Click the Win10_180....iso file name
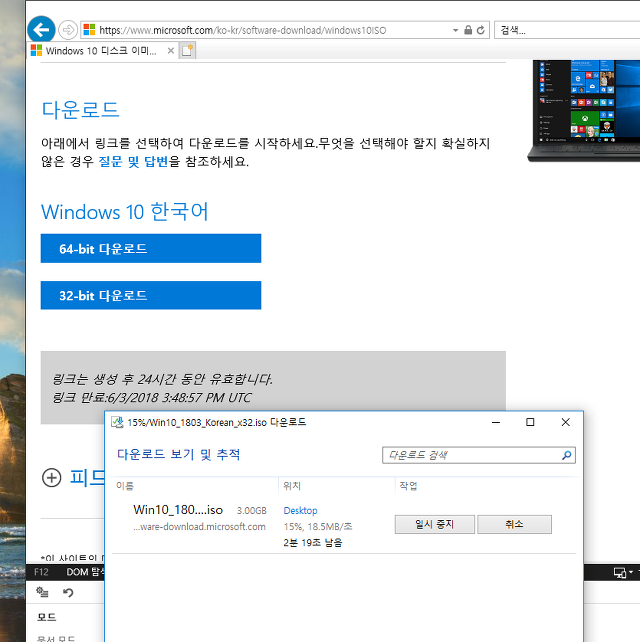The image size is (640, 642). (178, 510)
